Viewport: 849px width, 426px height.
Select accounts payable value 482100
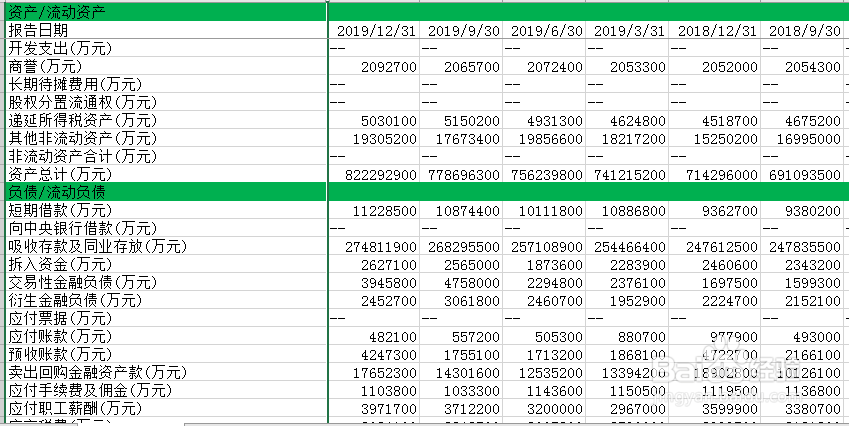tap(374, 336)
